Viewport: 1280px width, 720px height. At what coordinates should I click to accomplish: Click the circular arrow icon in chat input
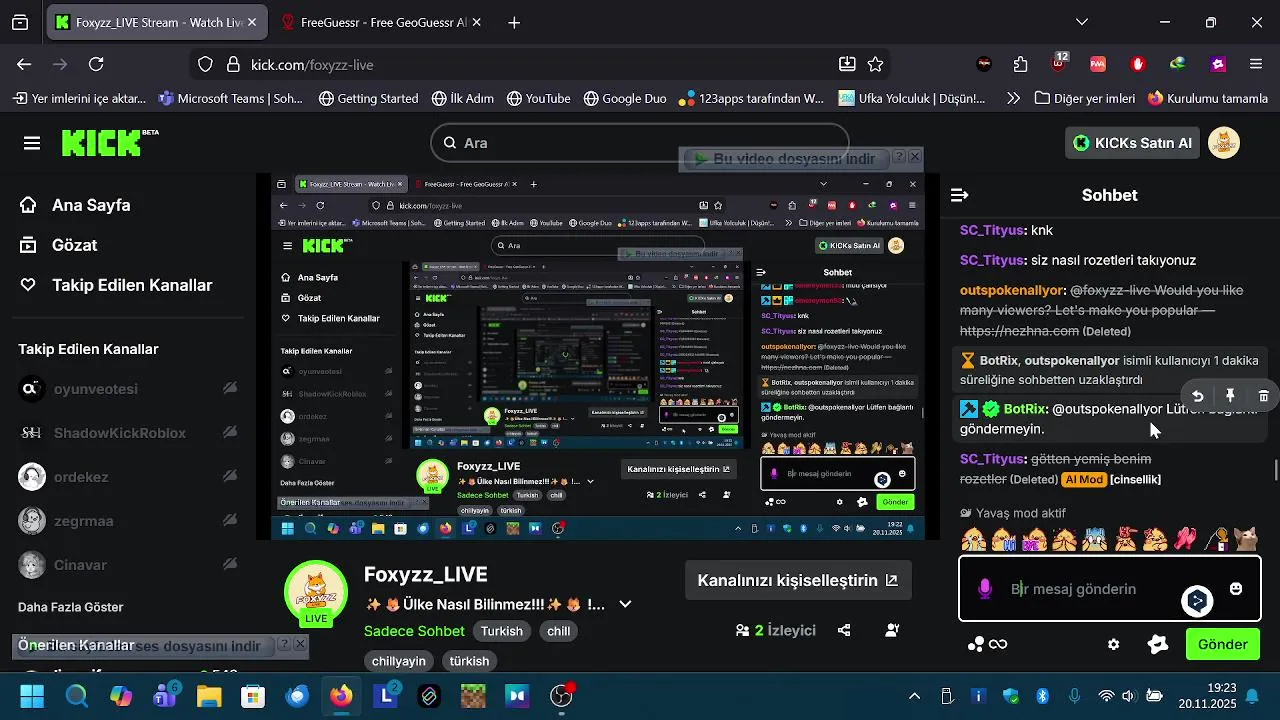[x=1197, y=600]
